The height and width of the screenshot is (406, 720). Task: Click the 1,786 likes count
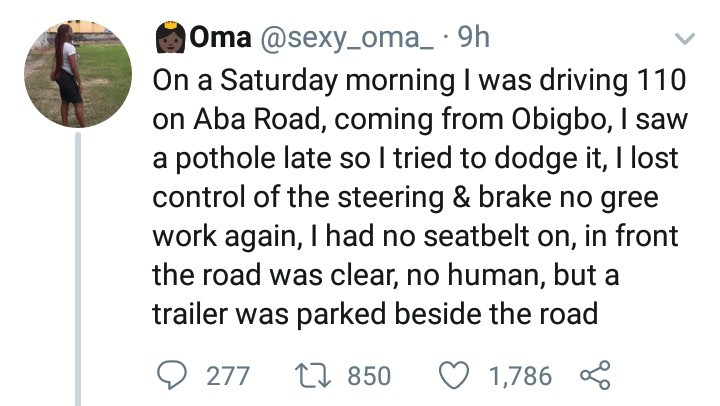click(520, 377)
